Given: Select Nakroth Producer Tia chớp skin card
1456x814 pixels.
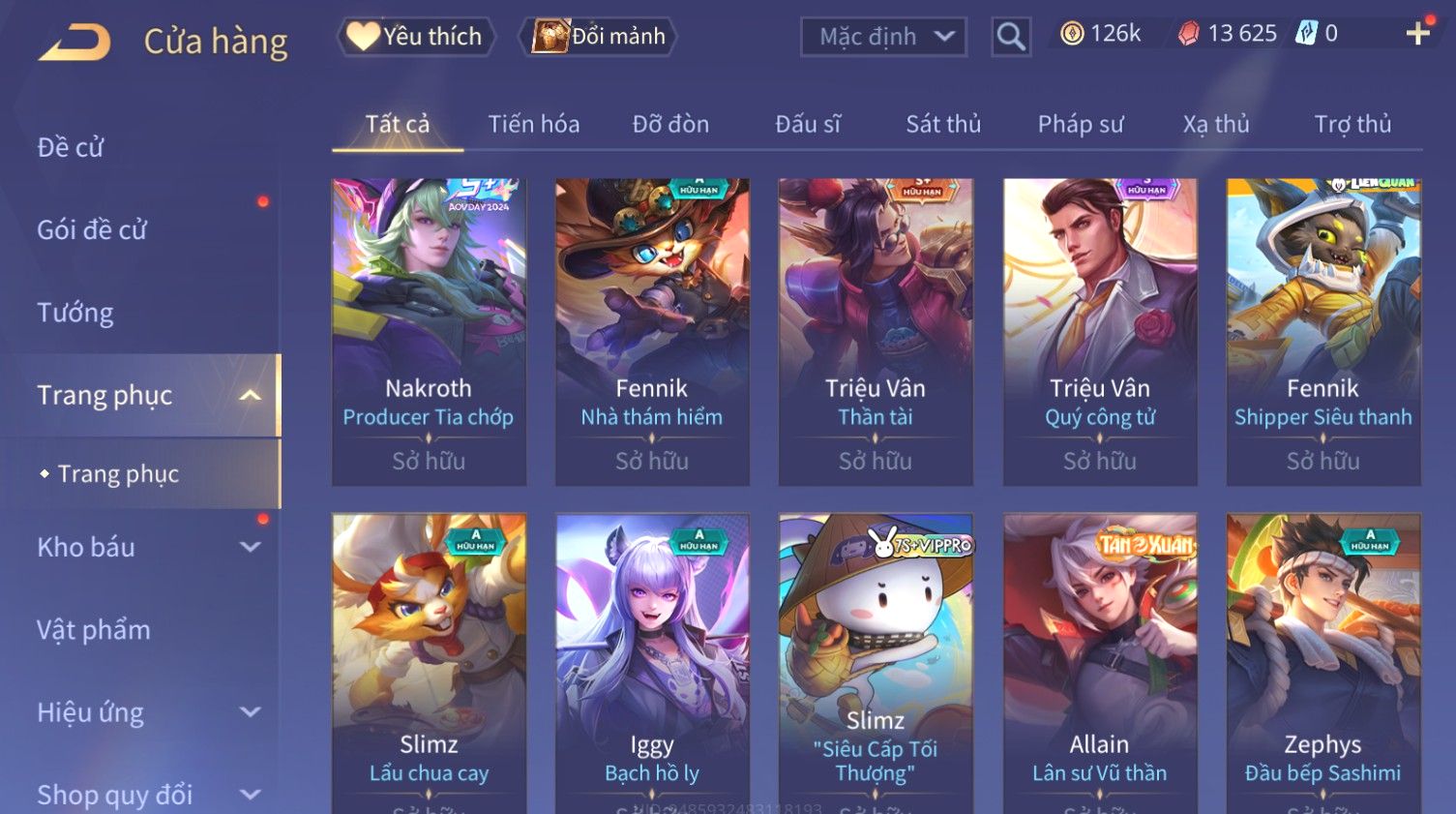Looking at the screenshot, I should coord(429,332).
